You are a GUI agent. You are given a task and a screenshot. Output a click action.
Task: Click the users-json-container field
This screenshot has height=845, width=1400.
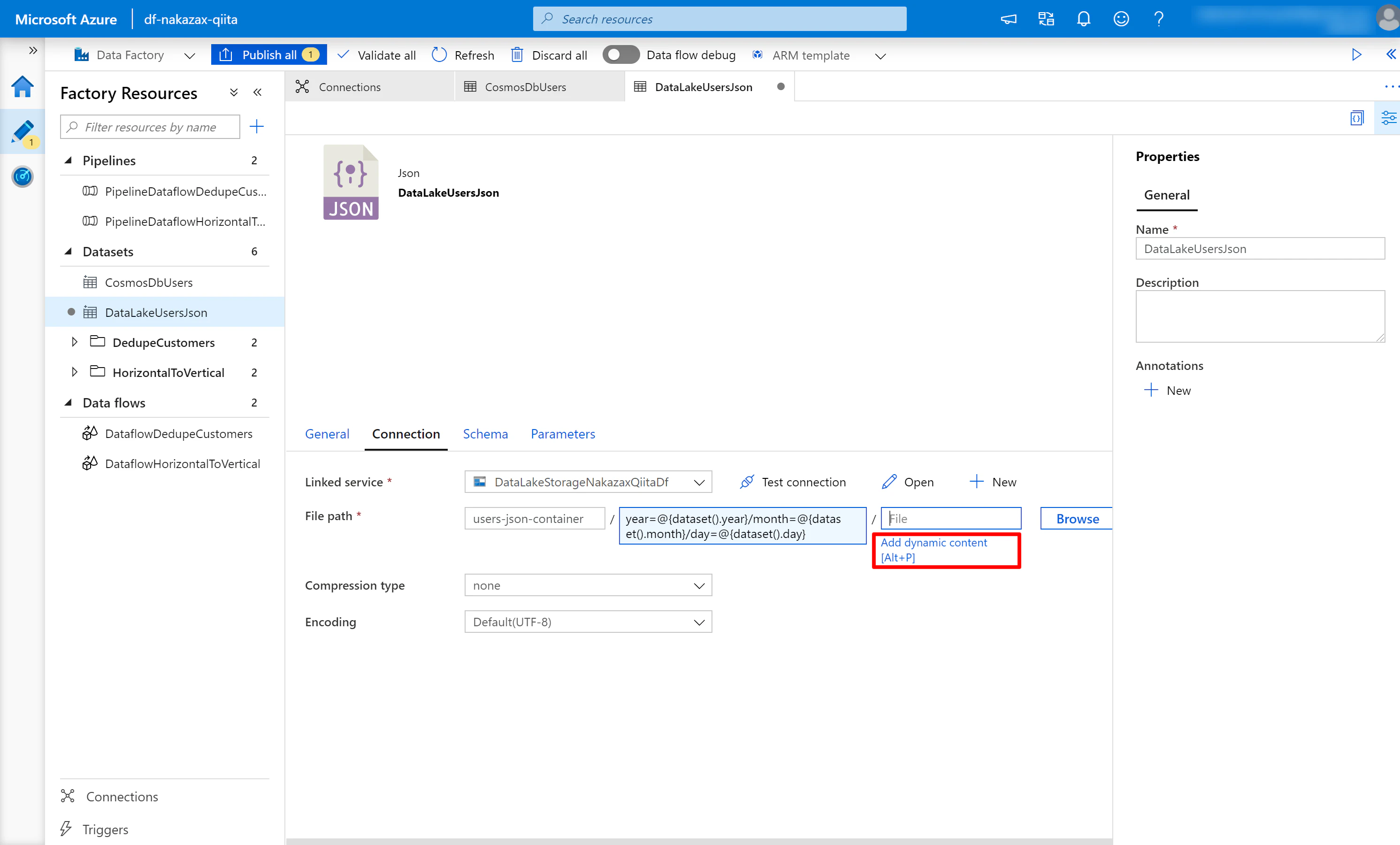(534, 518)
